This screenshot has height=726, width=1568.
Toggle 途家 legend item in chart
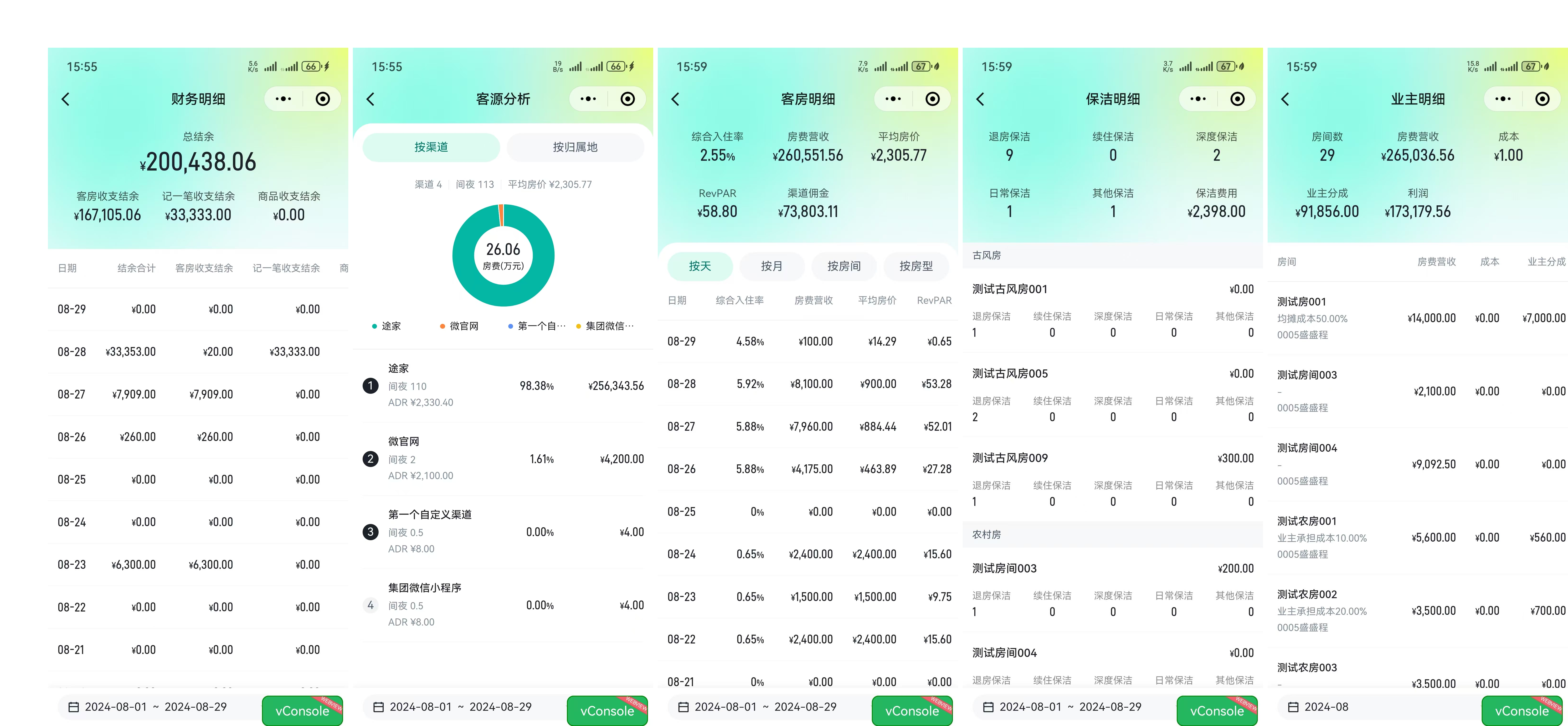tap(386, 327)
